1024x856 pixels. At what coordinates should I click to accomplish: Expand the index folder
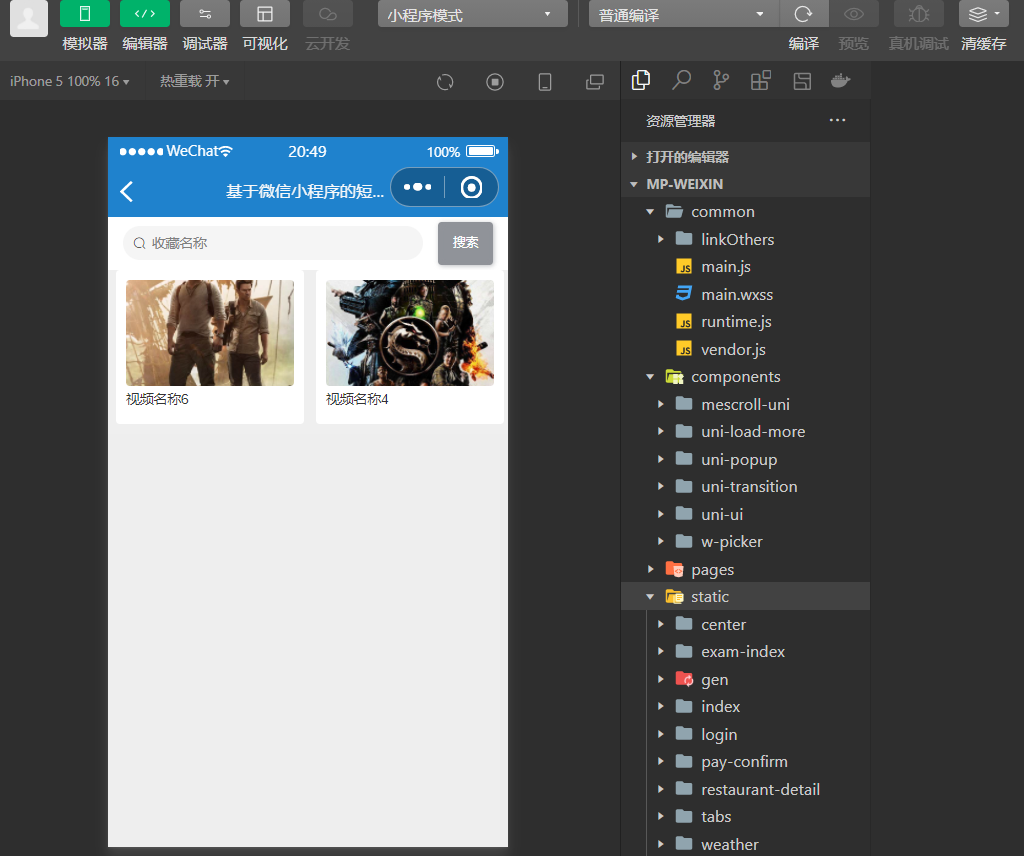(746, 706)
